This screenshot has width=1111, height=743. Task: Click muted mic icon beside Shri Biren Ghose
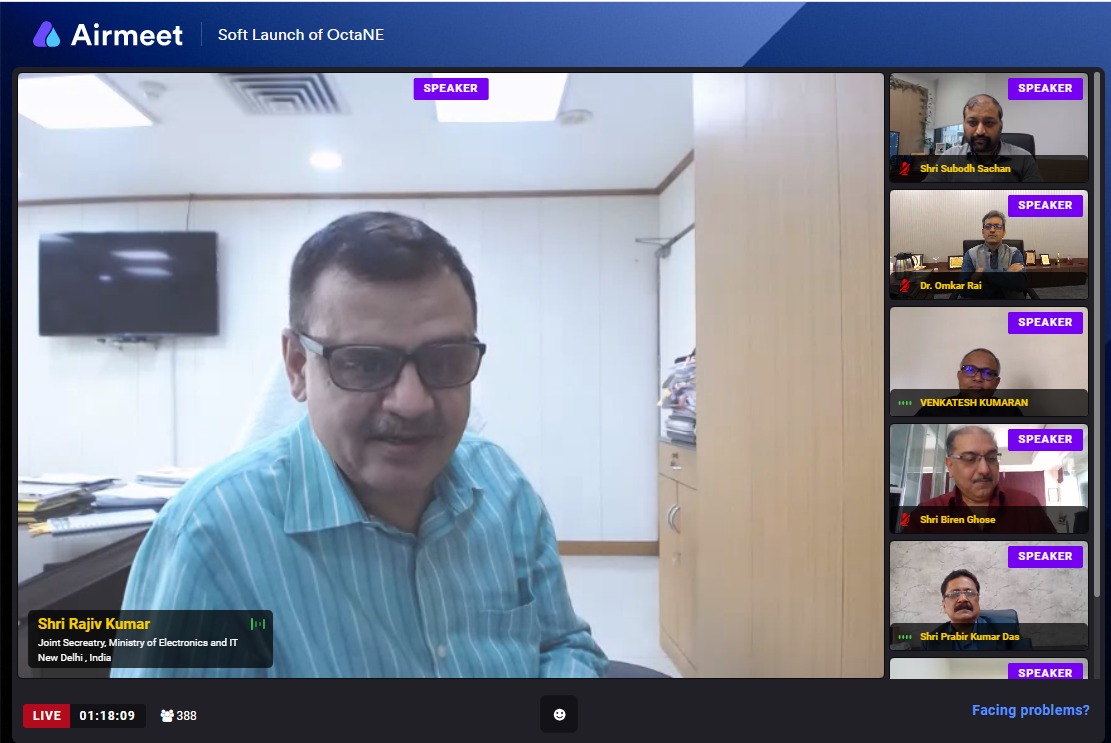pyautogui.click(x=905, y=519)
